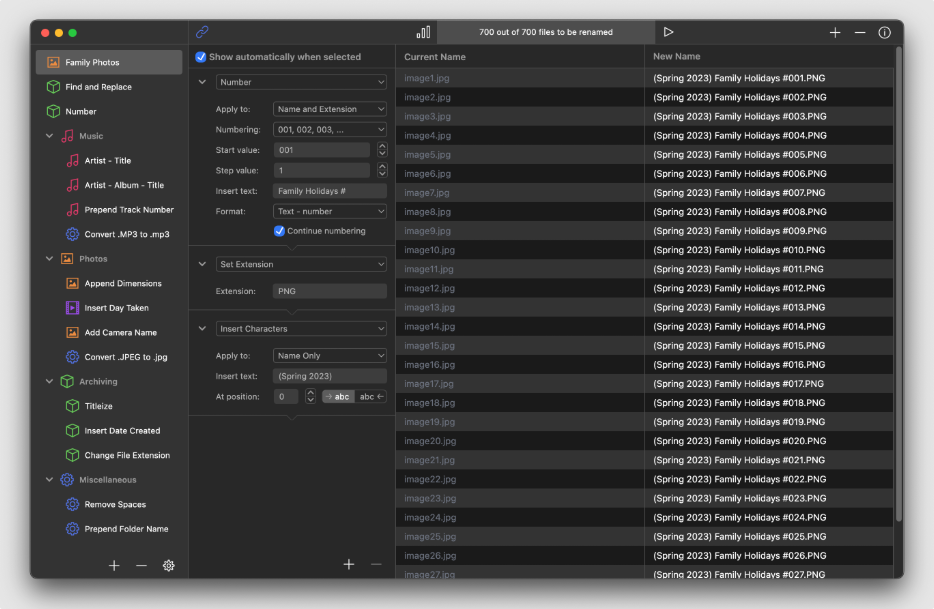Screen dimensions: 934x609
Task: Click Prepend Track Number music icon
Action: 73,210
